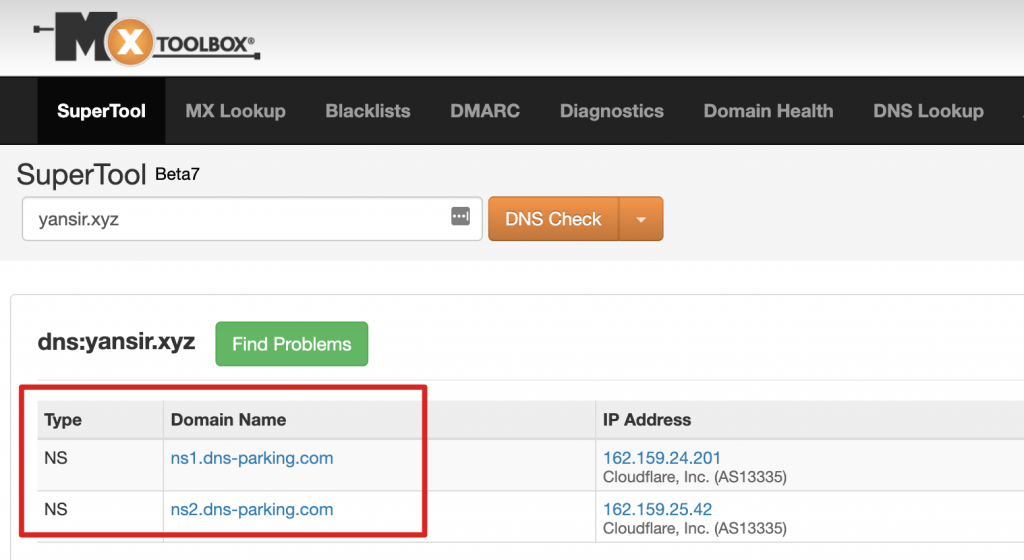Open the ns1.dns-parking.com link
1024x560 pixels.
tap(252, 458)
